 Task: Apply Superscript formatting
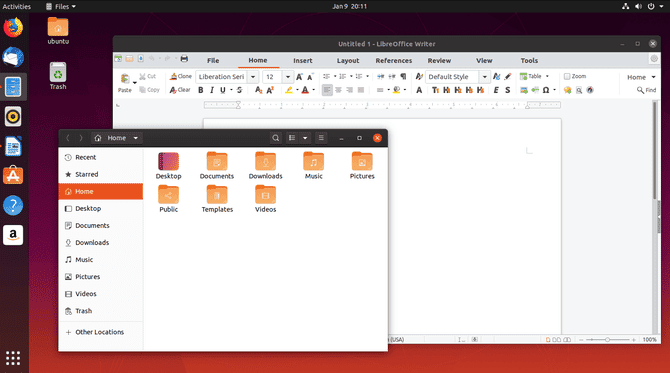pyautogui.click(x=270, y=90)
